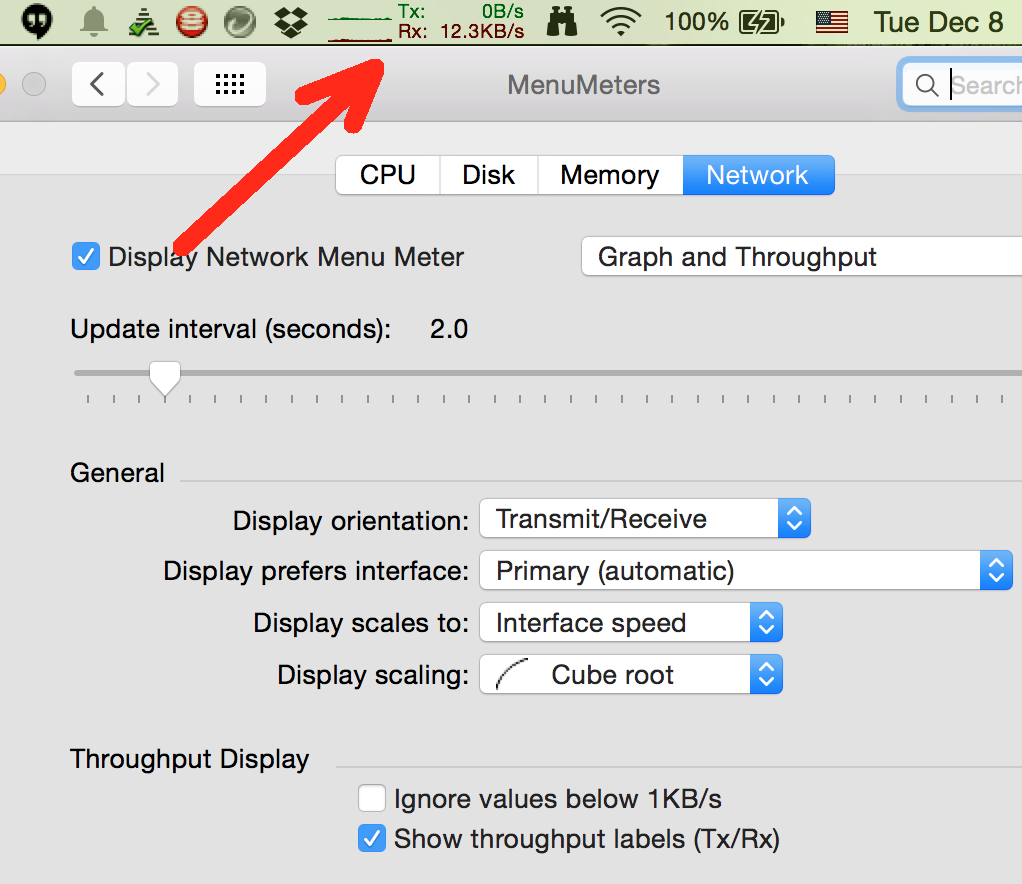Click the Hangouts icon in menu bar
Viewport: 1022px width, 884px height.
pos(38,22)
